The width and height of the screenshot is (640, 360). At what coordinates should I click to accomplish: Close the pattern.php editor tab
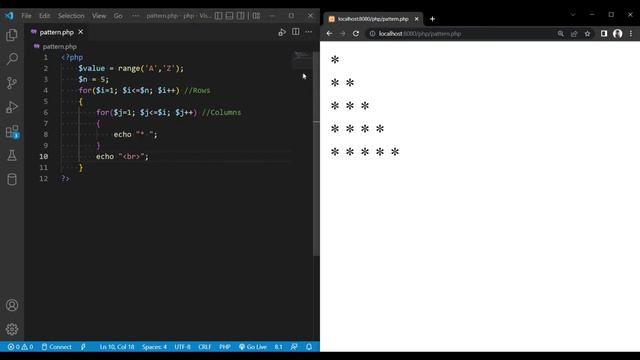(x=81, y=32)
